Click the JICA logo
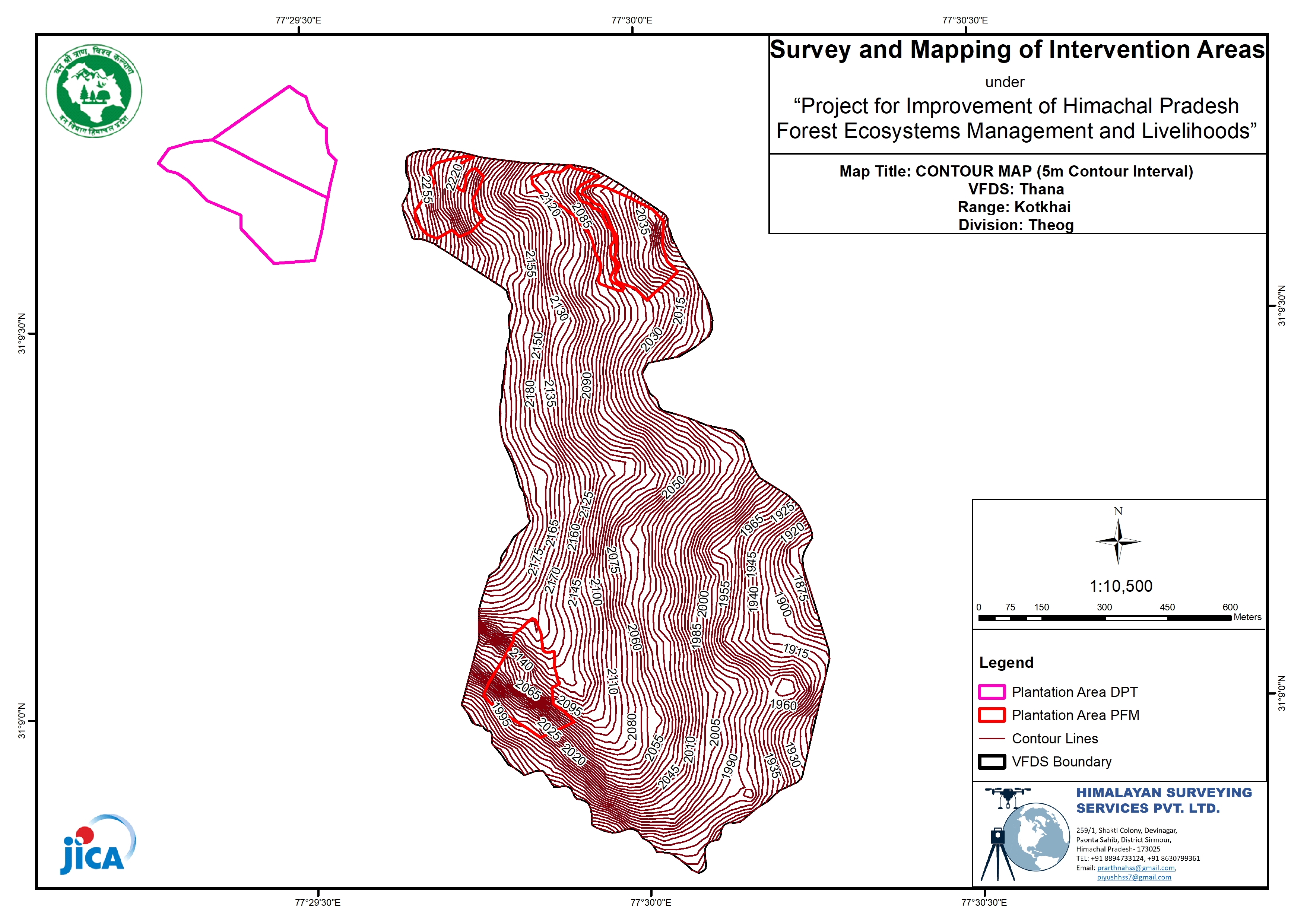Image resolution: width=1307 pixels, height=924 pixels. point(98,845)
